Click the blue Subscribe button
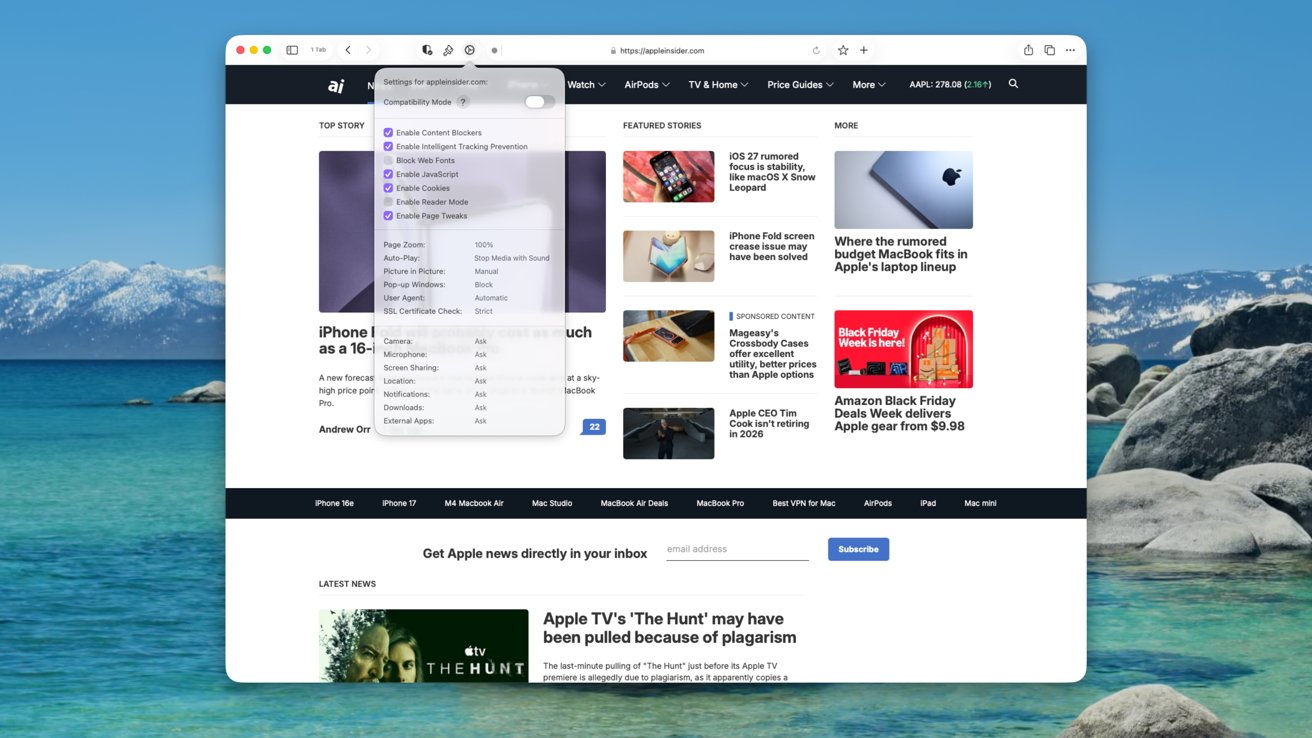 858,549
